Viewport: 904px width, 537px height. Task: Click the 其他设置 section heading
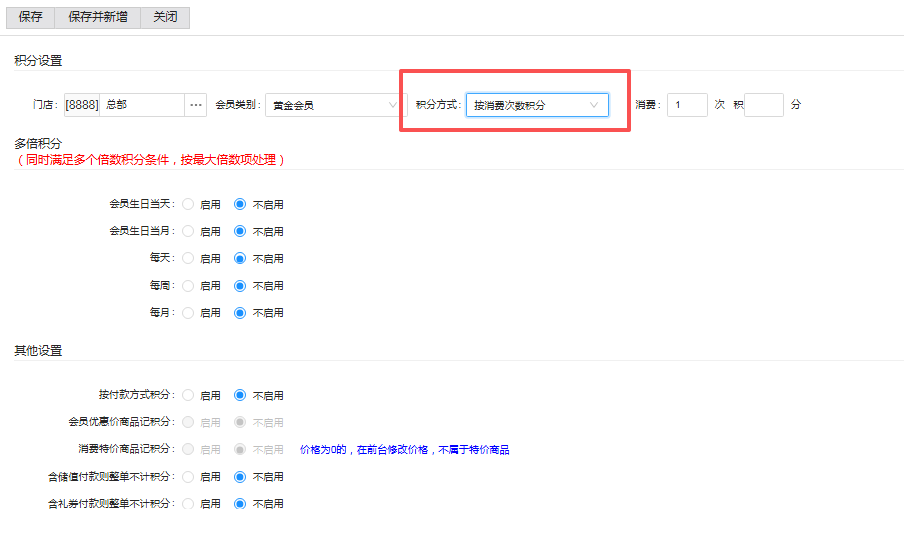(38, 351)
